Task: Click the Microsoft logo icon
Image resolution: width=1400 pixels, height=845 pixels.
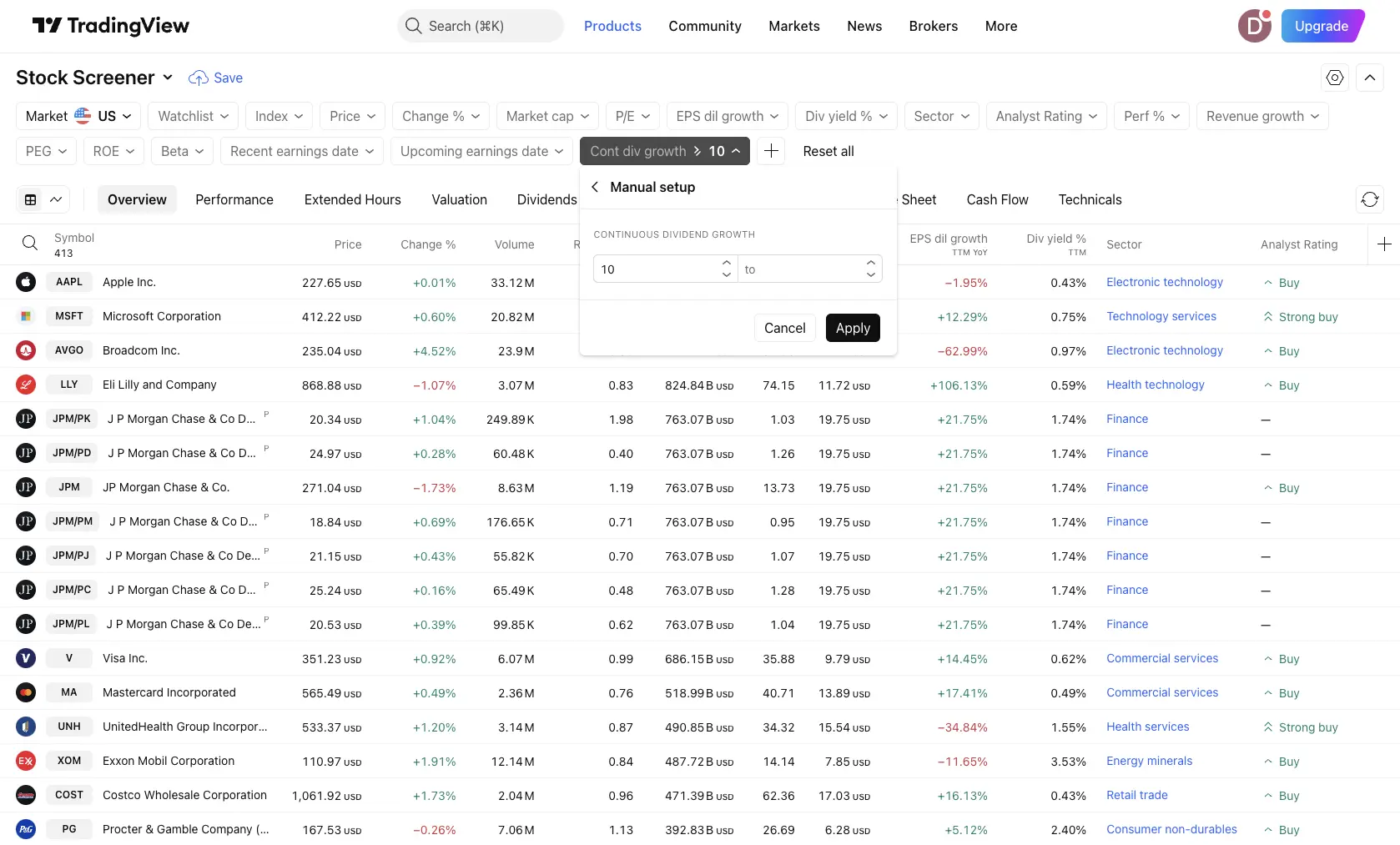Action: coord(26,316)
